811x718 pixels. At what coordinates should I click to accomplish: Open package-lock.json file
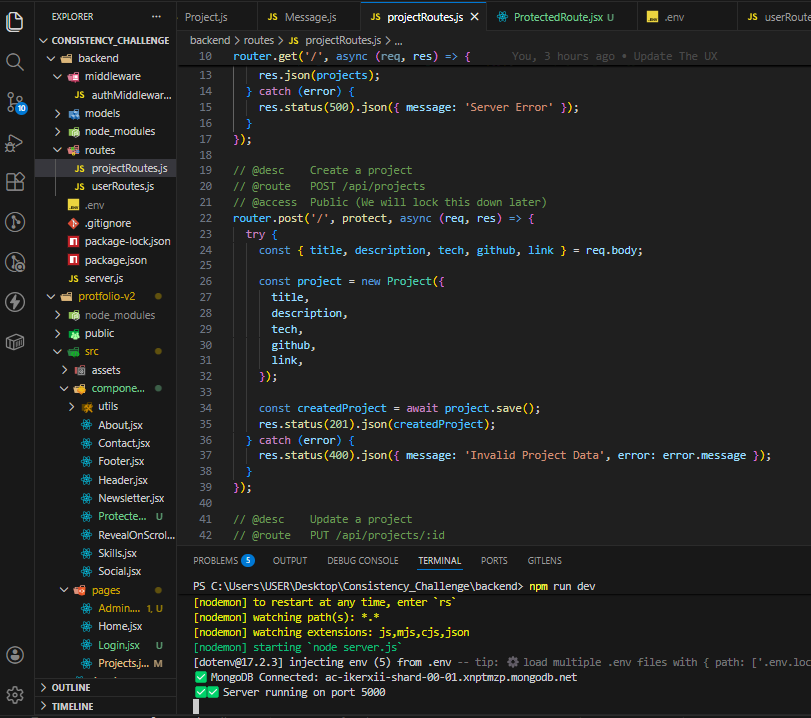coord(106,241)
